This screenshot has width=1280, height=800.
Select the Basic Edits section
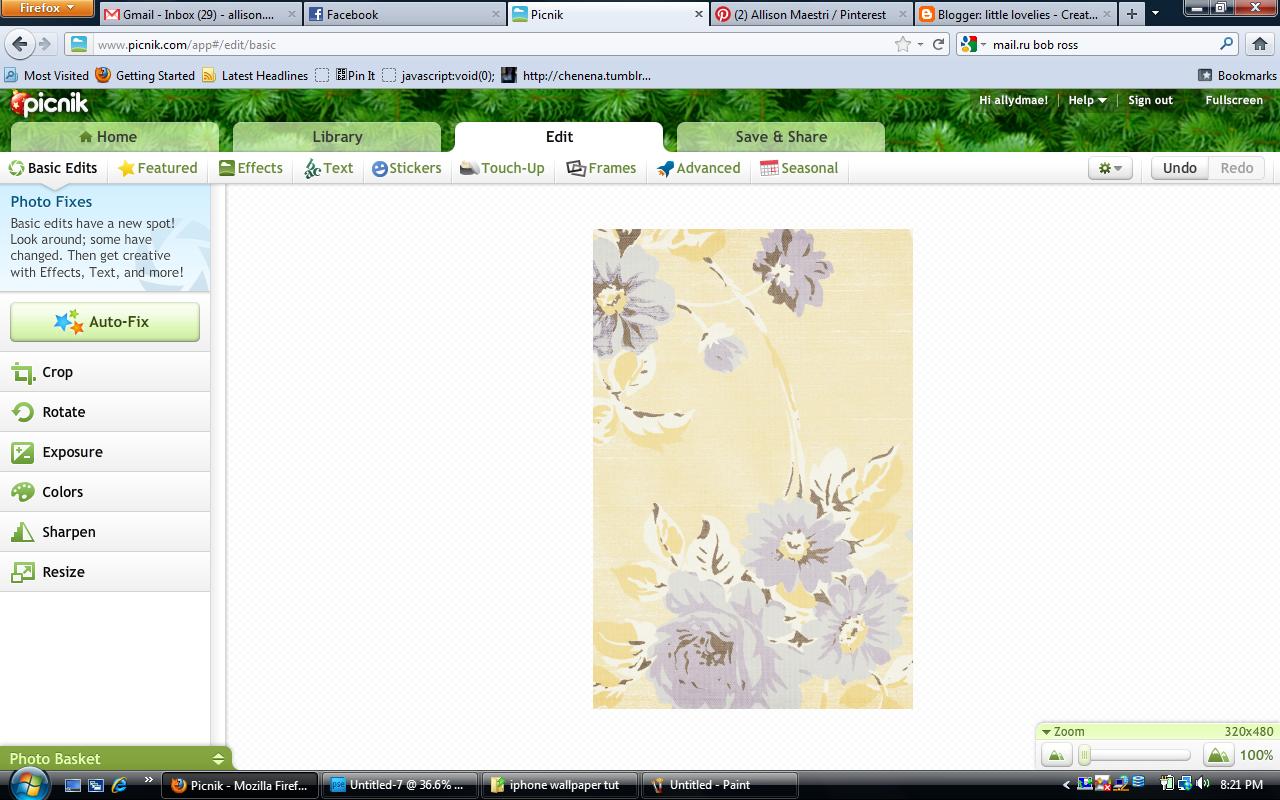53,168
